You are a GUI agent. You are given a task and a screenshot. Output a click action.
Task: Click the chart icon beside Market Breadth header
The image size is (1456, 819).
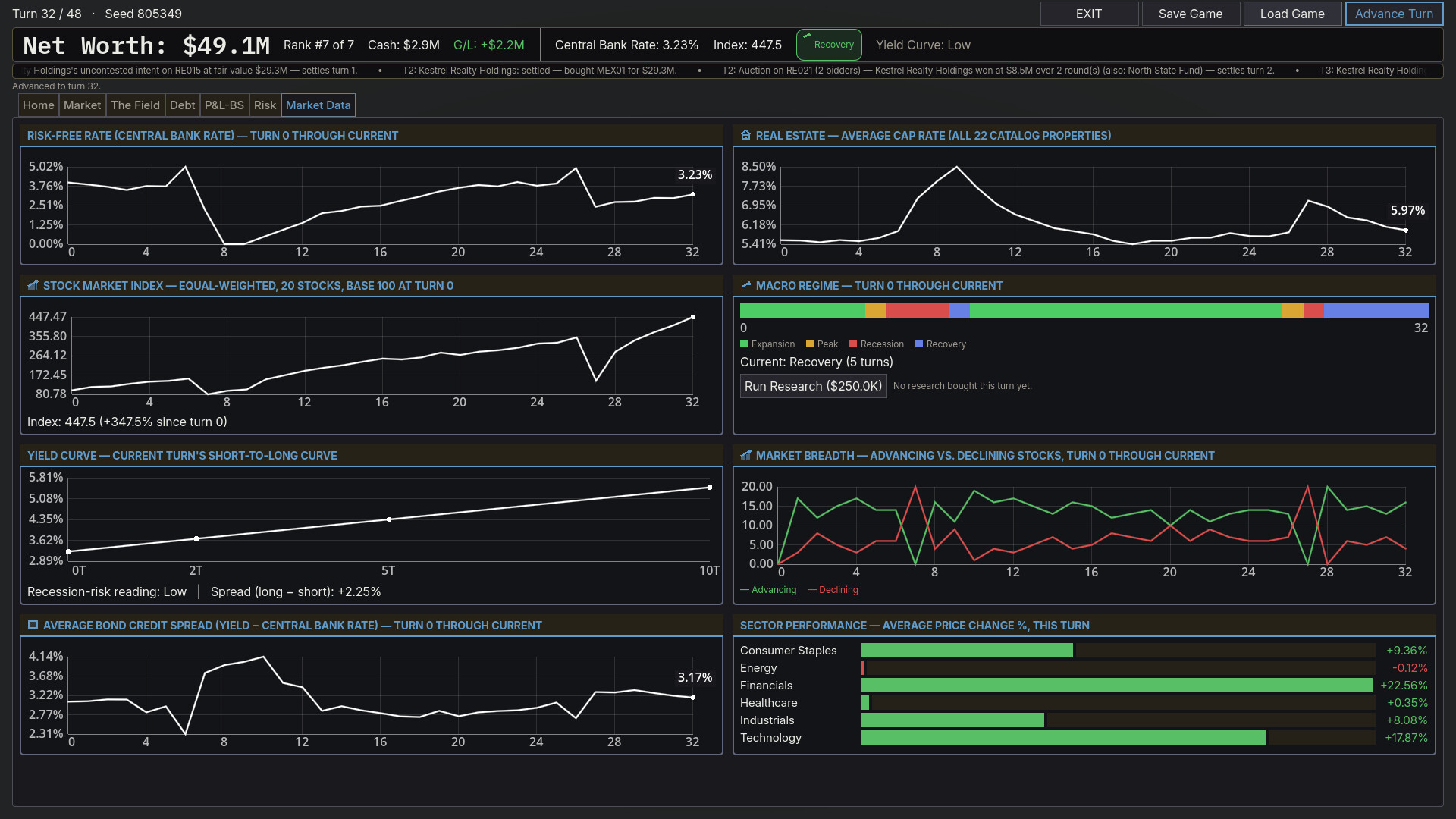(x=745, y=455)
